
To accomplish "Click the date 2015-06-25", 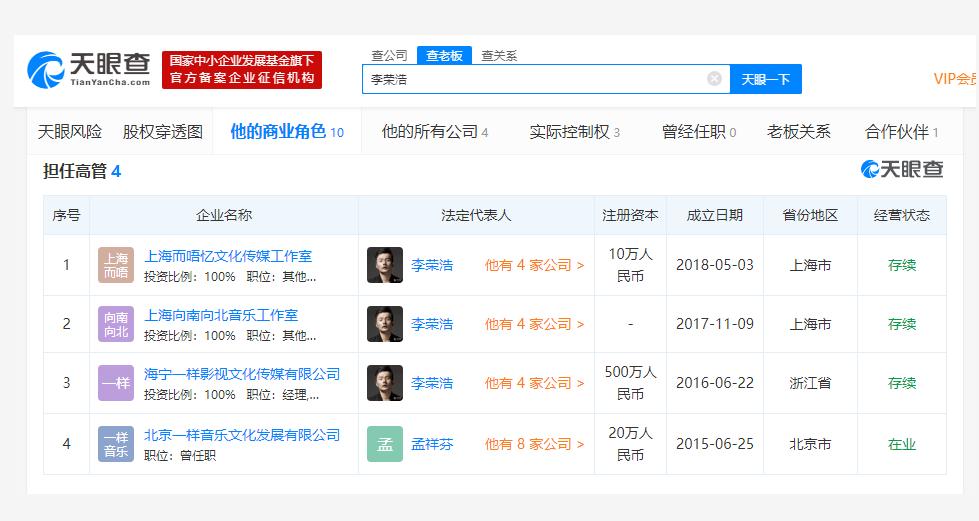I will click(715, 444).
